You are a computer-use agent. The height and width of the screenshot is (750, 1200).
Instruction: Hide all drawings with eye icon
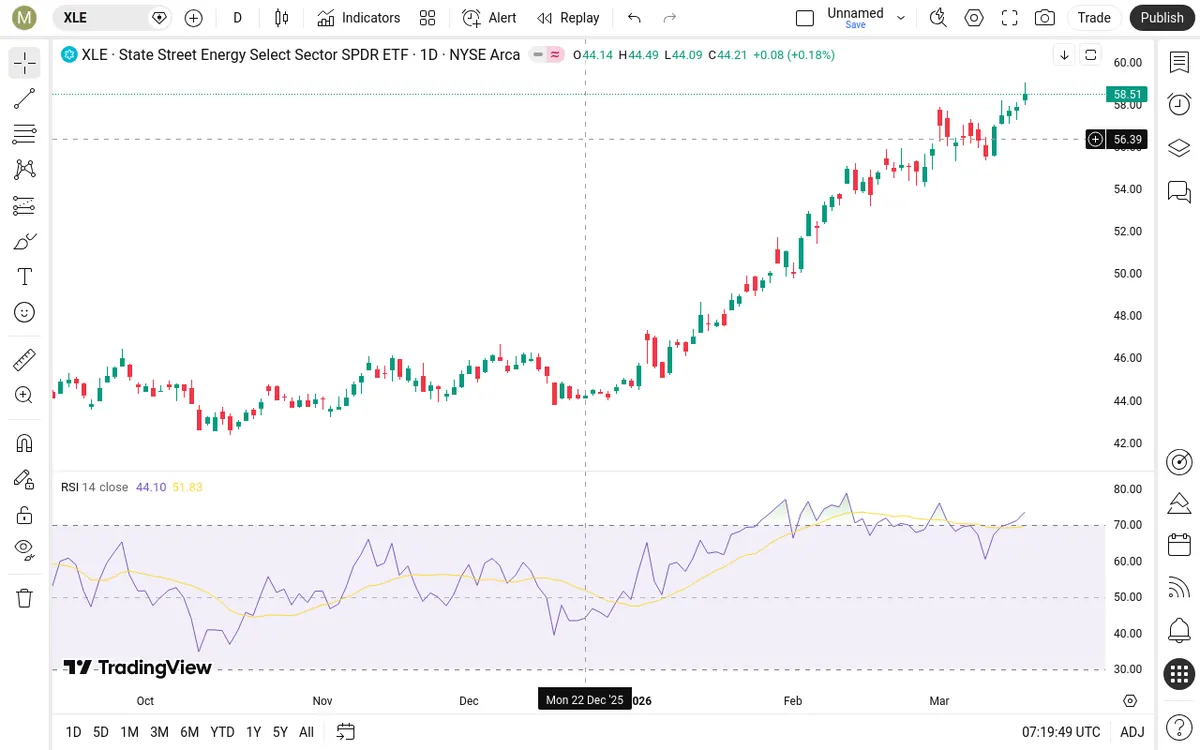tap(25, 549)
